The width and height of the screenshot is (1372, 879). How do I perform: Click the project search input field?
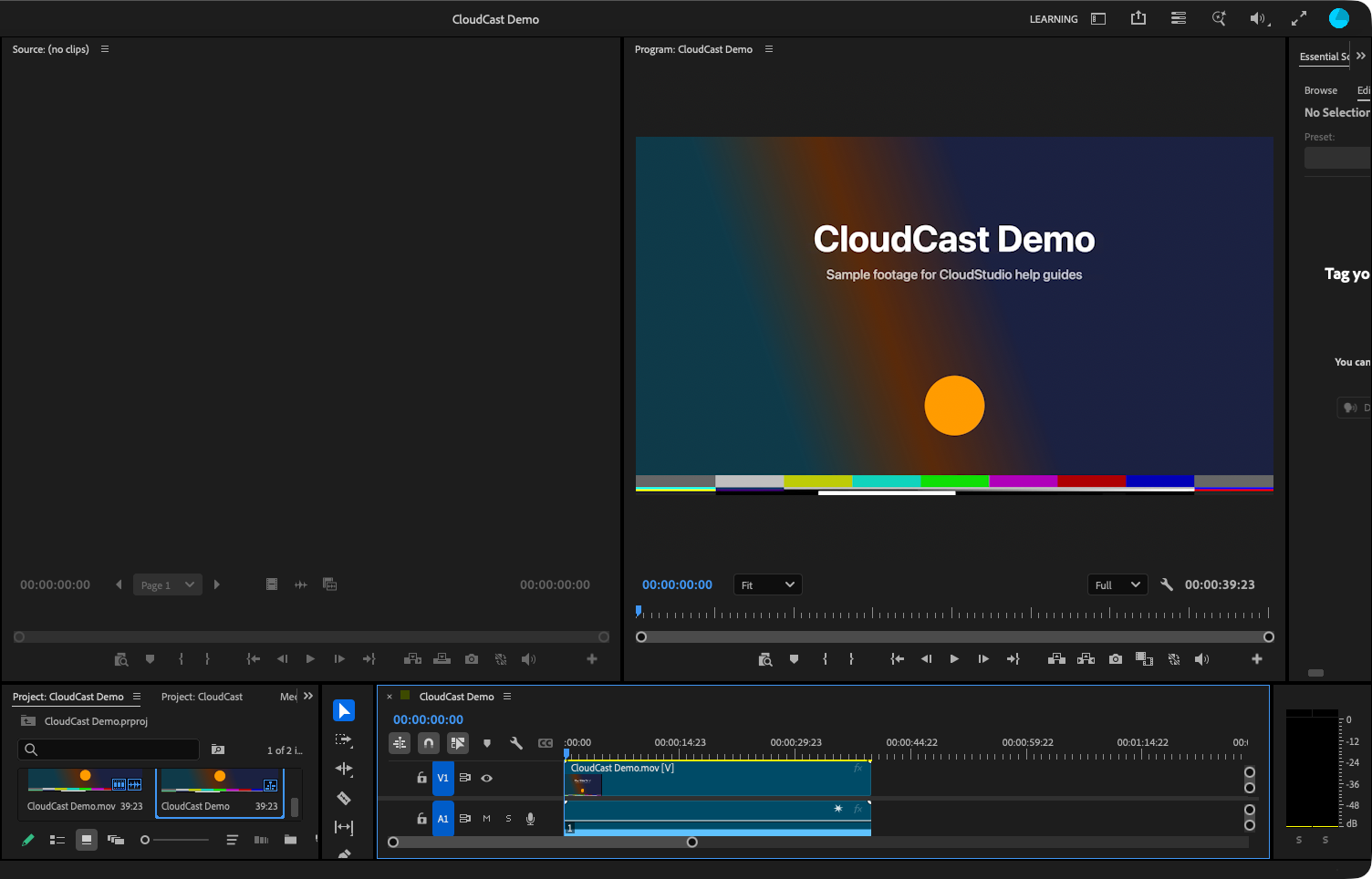tap(109, 750)
